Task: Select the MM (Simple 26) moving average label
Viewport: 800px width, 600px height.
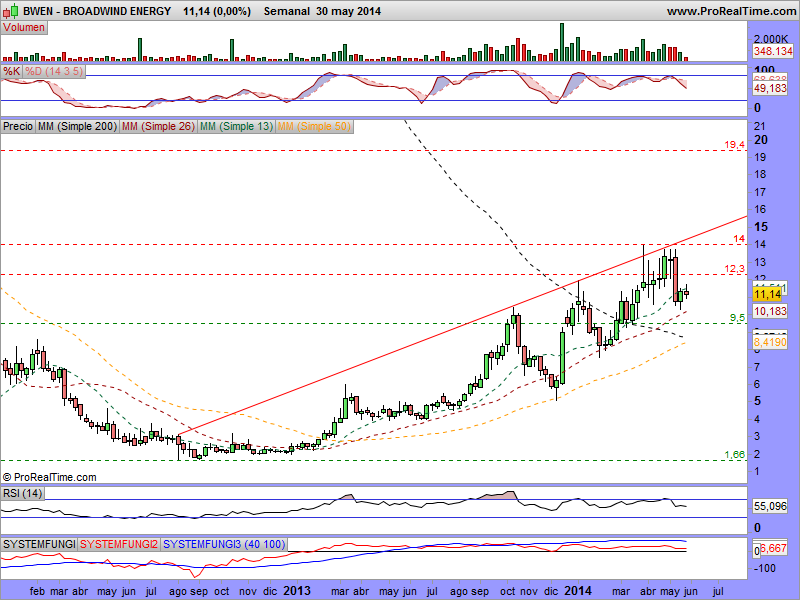Action: 158,126
